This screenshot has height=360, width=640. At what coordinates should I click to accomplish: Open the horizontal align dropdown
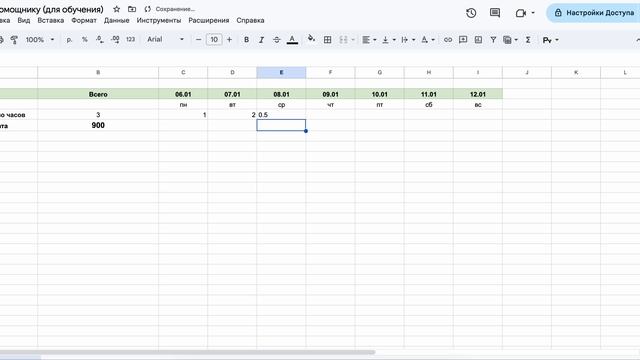[x=369, y=40]
